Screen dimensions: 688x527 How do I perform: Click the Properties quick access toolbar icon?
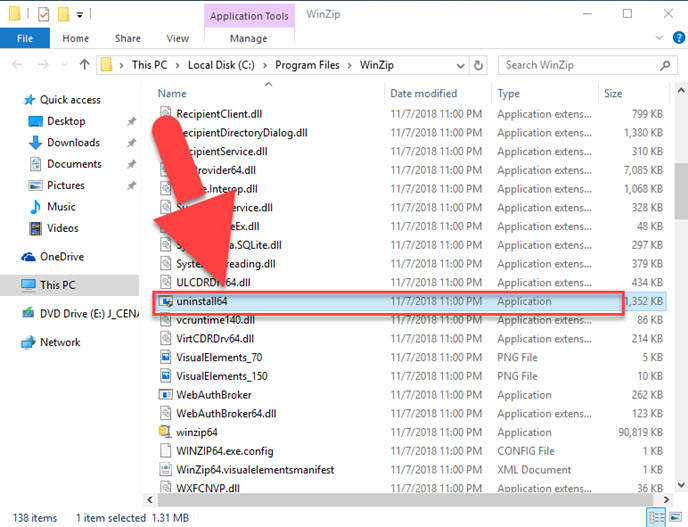(x=43, y=14)
